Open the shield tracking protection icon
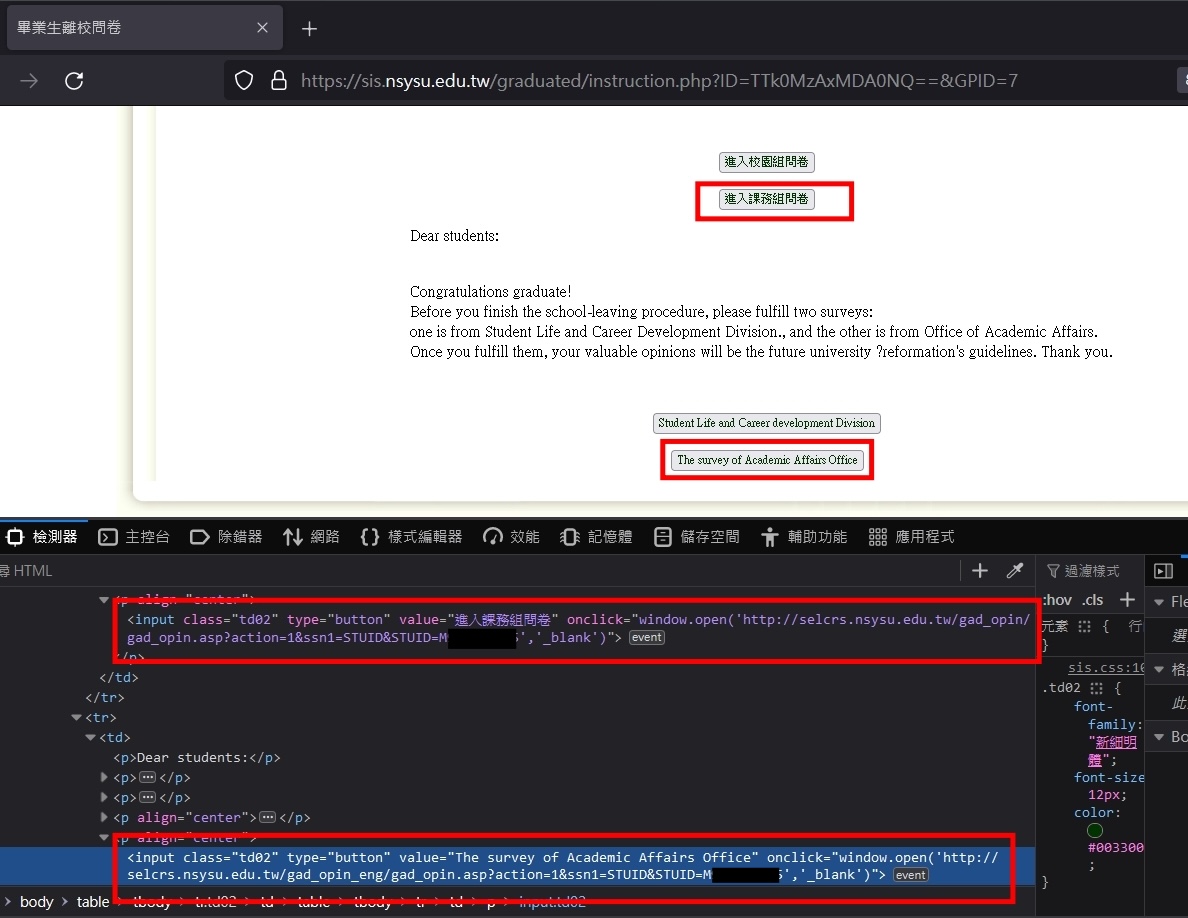The height and width of the screenshot is (918, 1188). click(244, 80)
